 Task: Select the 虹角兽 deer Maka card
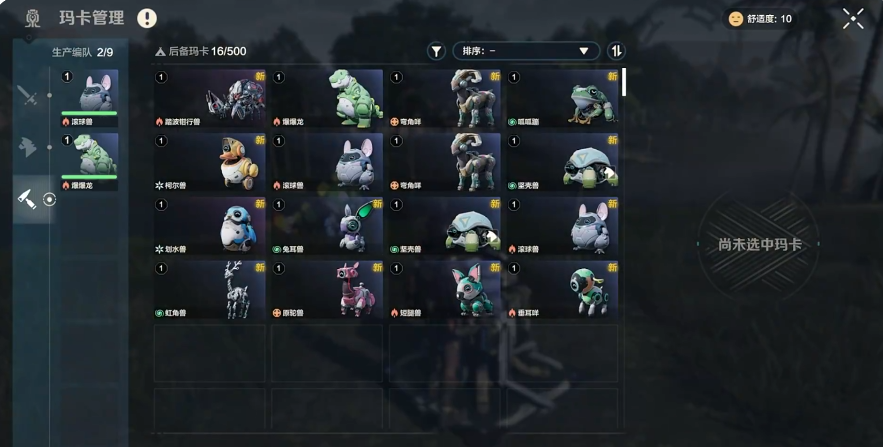point(209,289)
